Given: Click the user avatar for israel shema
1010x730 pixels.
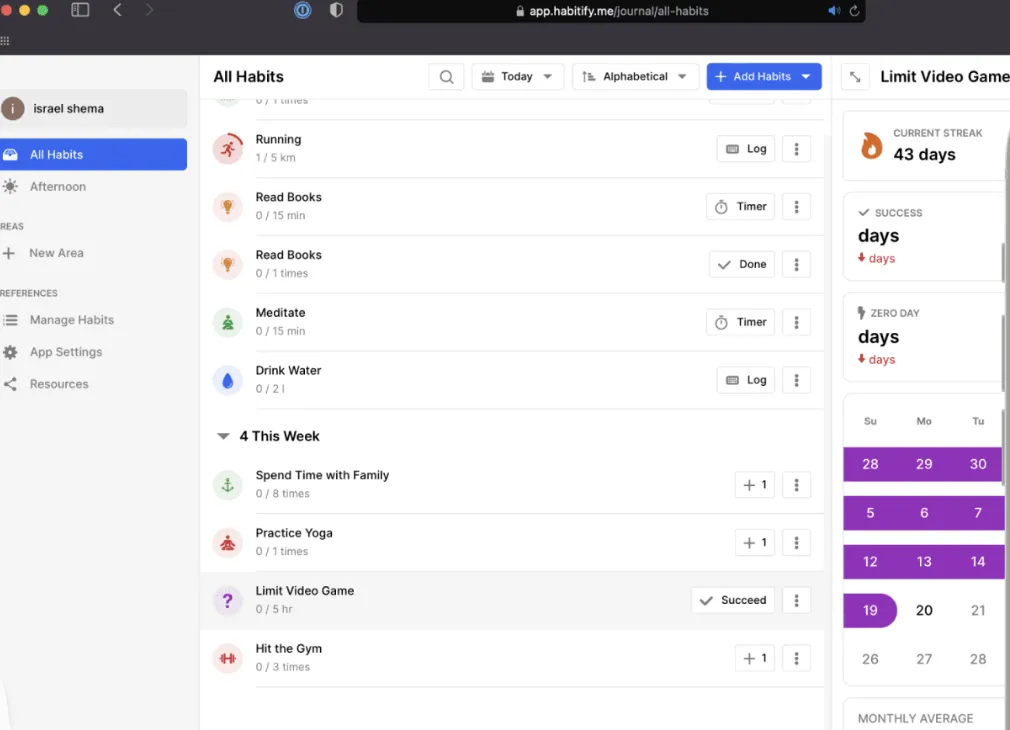Looking at the screenshot, I should pyautogui.click(x=13, y=109).
